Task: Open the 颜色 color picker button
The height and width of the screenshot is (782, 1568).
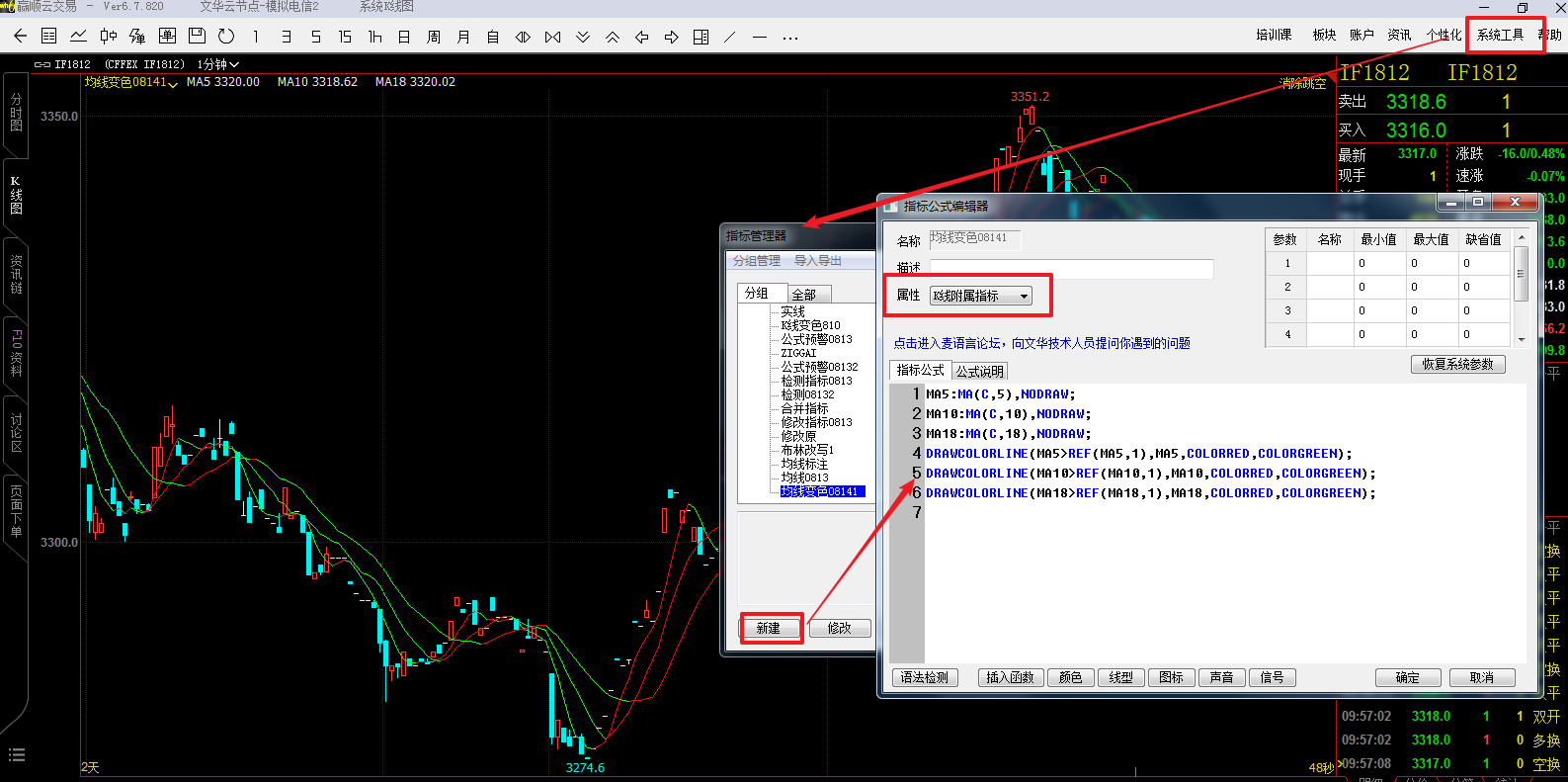Action: coord(1070,677)
